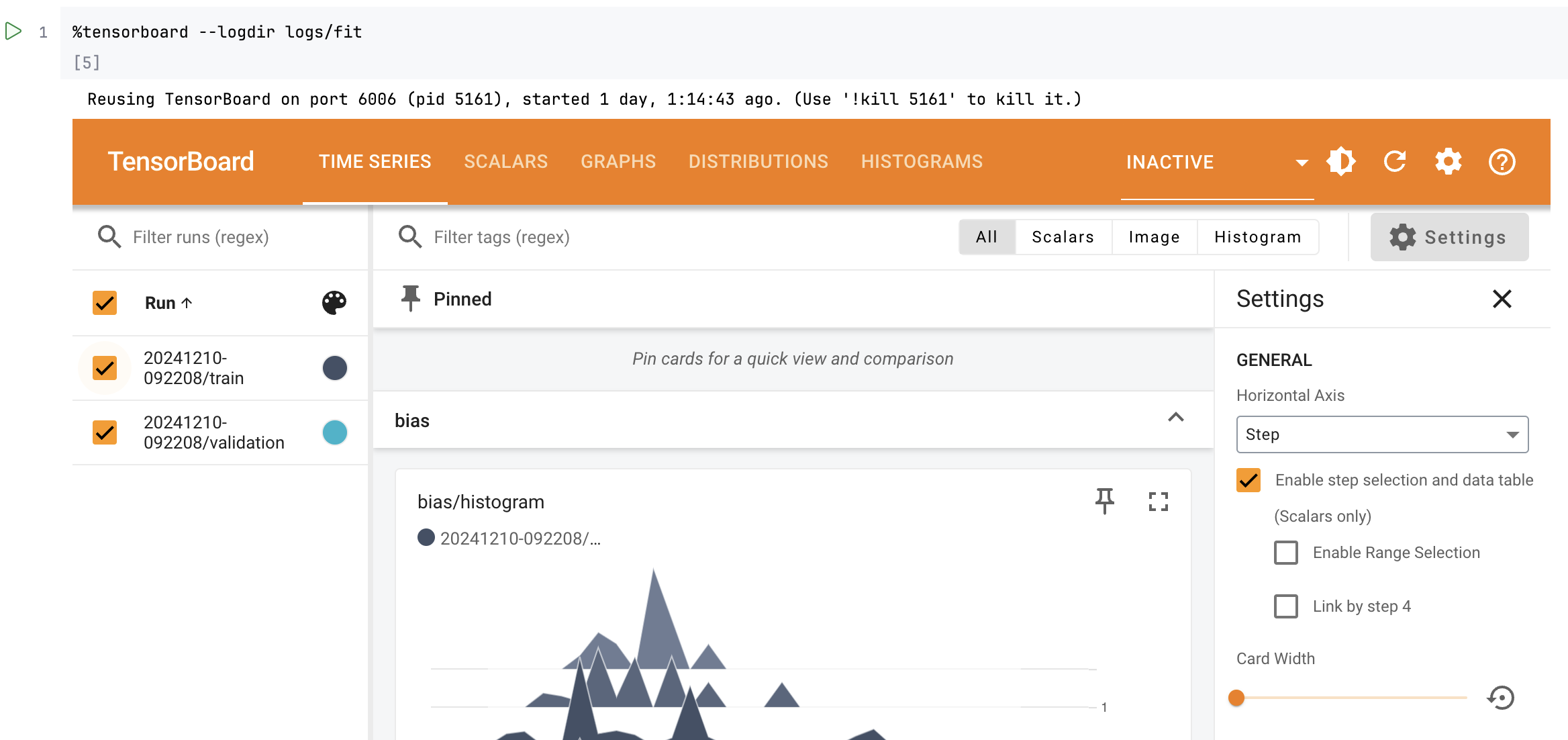Switch to the SCALARS tab

click(x=506, y=162)
